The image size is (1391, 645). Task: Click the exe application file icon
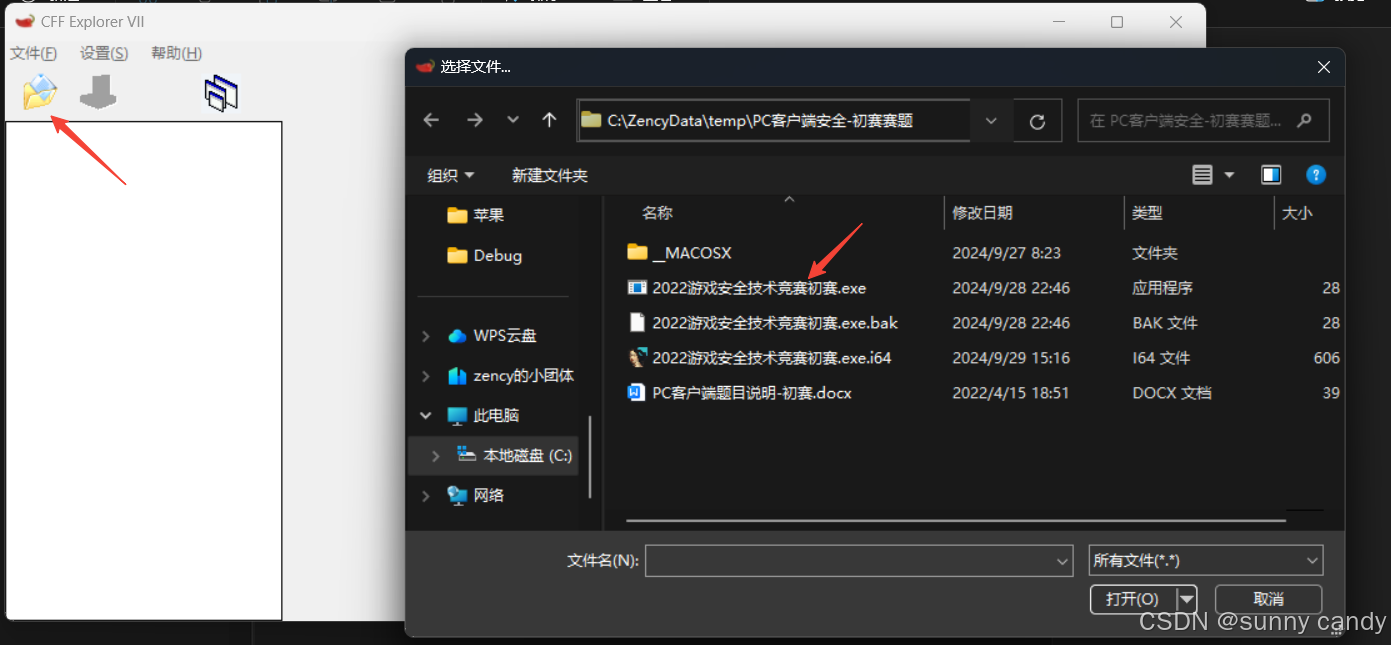[637, 288]
